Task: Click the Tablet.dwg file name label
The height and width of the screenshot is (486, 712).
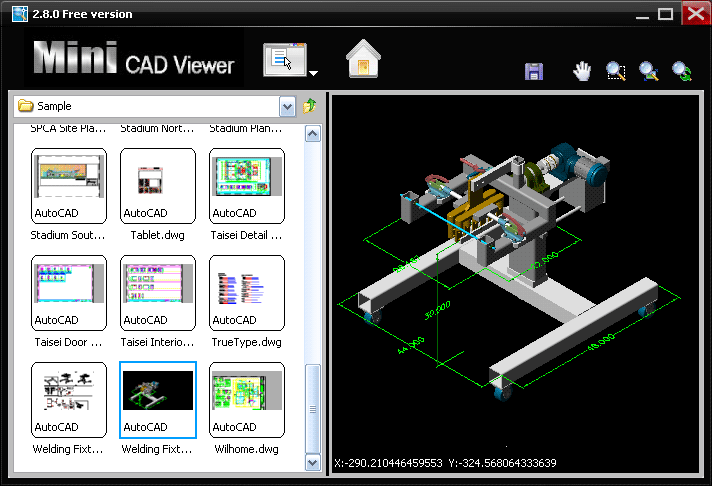Action: 158,235
